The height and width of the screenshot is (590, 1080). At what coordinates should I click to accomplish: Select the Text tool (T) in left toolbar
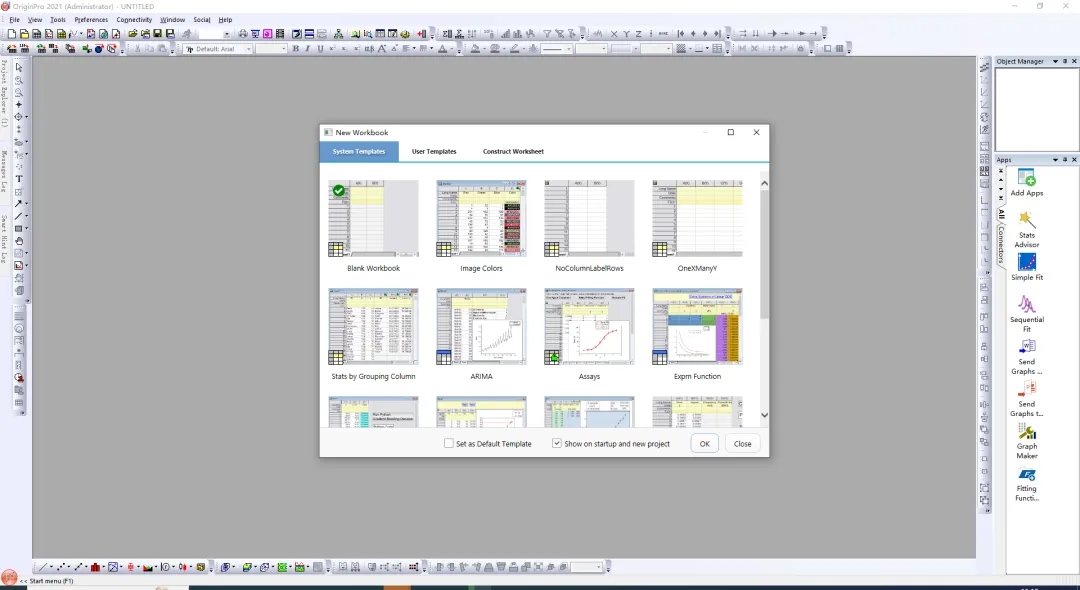click(x=19, y=179)
